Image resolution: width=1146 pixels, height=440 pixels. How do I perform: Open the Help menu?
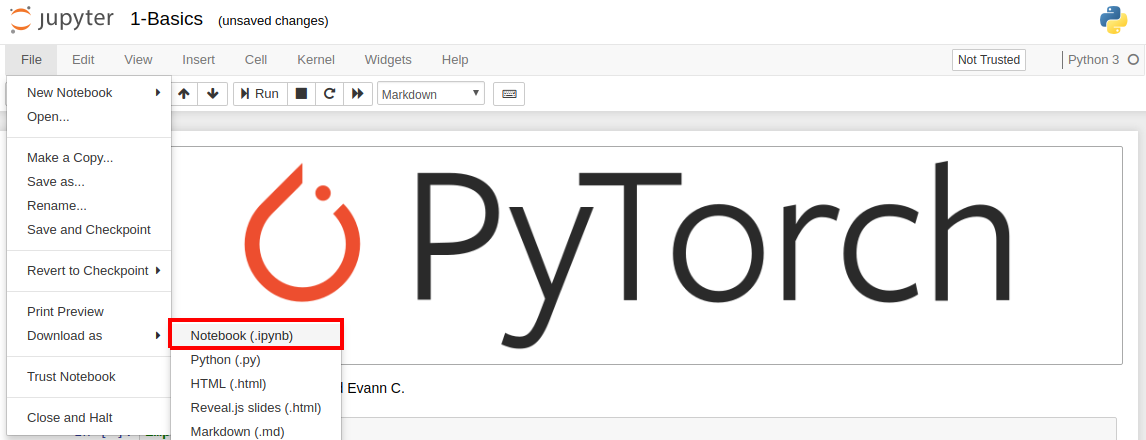pyautogui.click(x=455, y=60)
